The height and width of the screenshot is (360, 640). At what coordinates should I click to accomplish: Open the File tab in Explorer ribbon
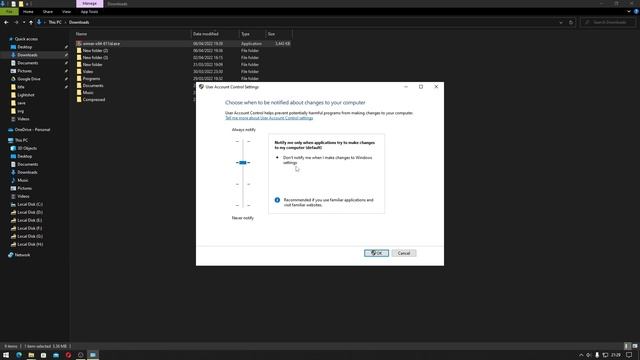point(9,12)
